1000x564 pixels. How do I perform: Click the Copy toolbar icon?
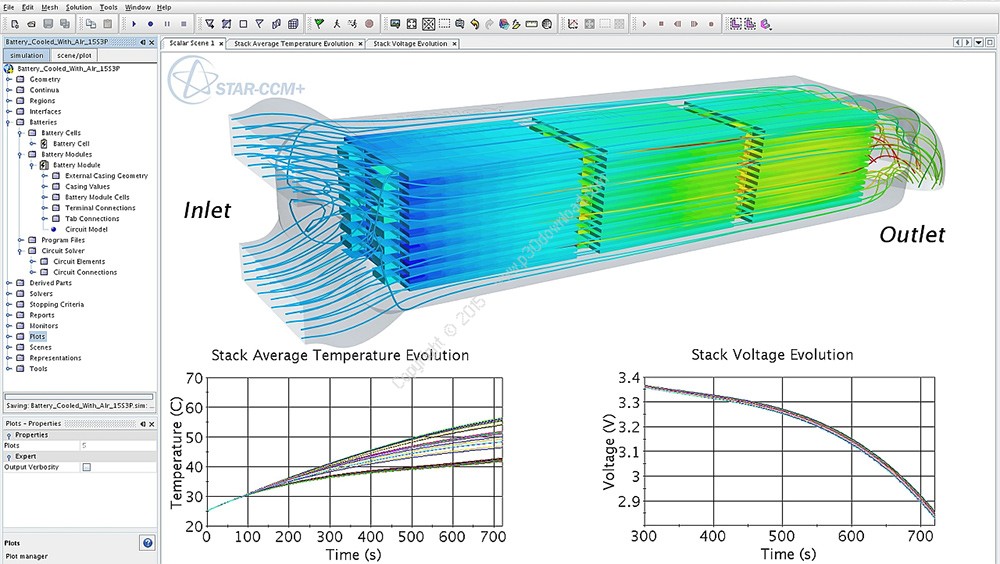[x=91, y=24]
